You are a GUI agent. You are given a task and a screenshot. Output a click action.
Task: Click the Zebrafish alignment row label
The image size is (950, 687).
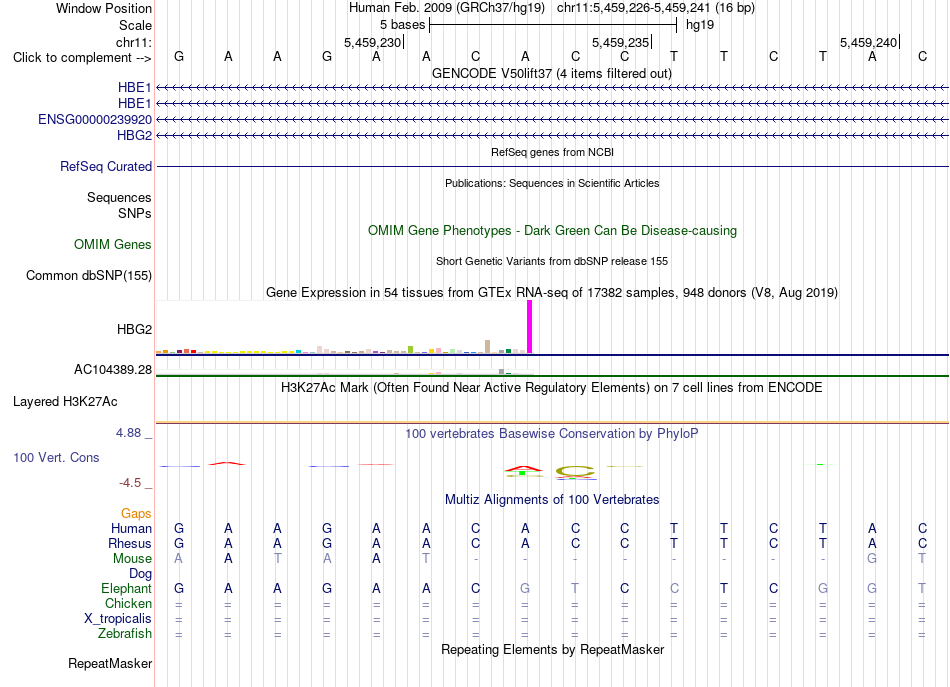[125, 633]
